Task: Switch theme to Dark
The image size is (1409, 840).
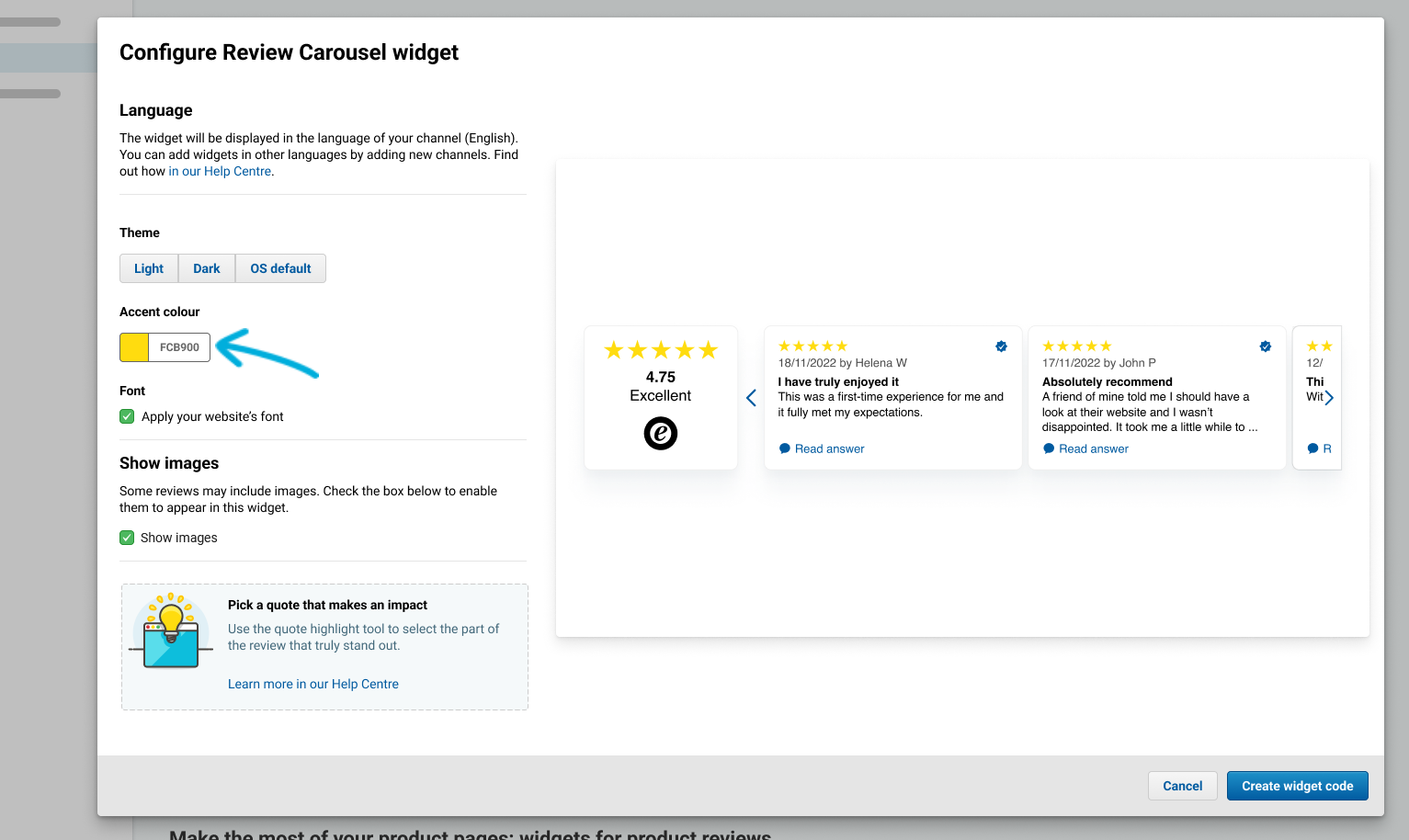Action: point(207,268)
